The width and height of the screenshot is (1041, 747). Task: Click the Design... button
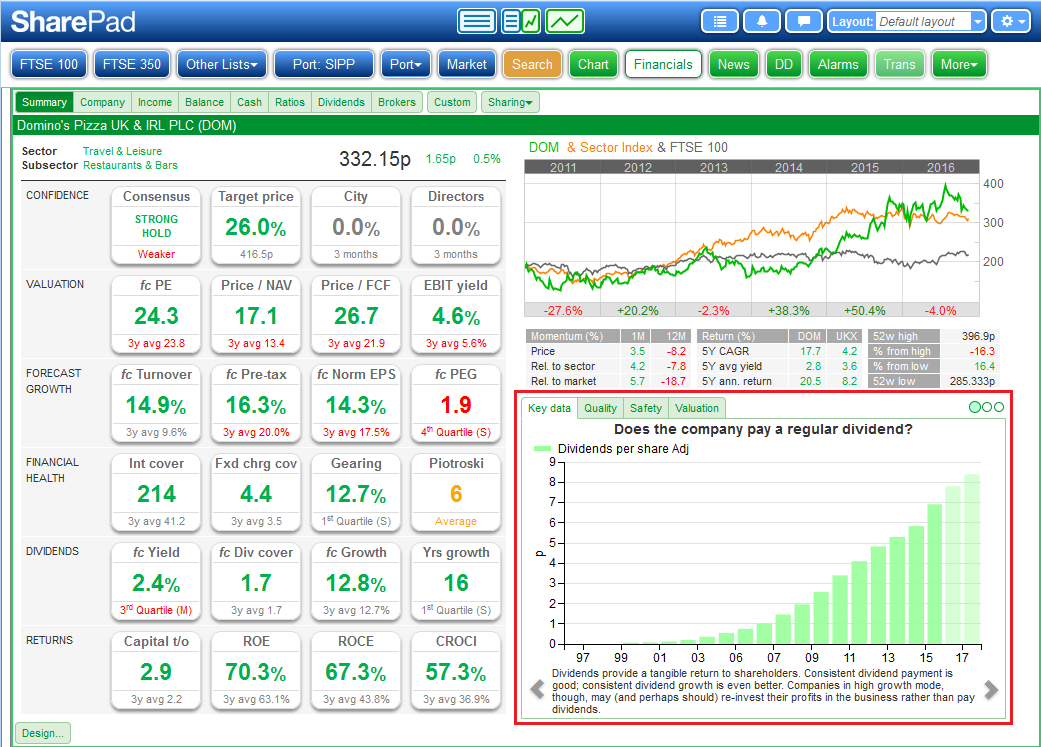click(42, 733)
